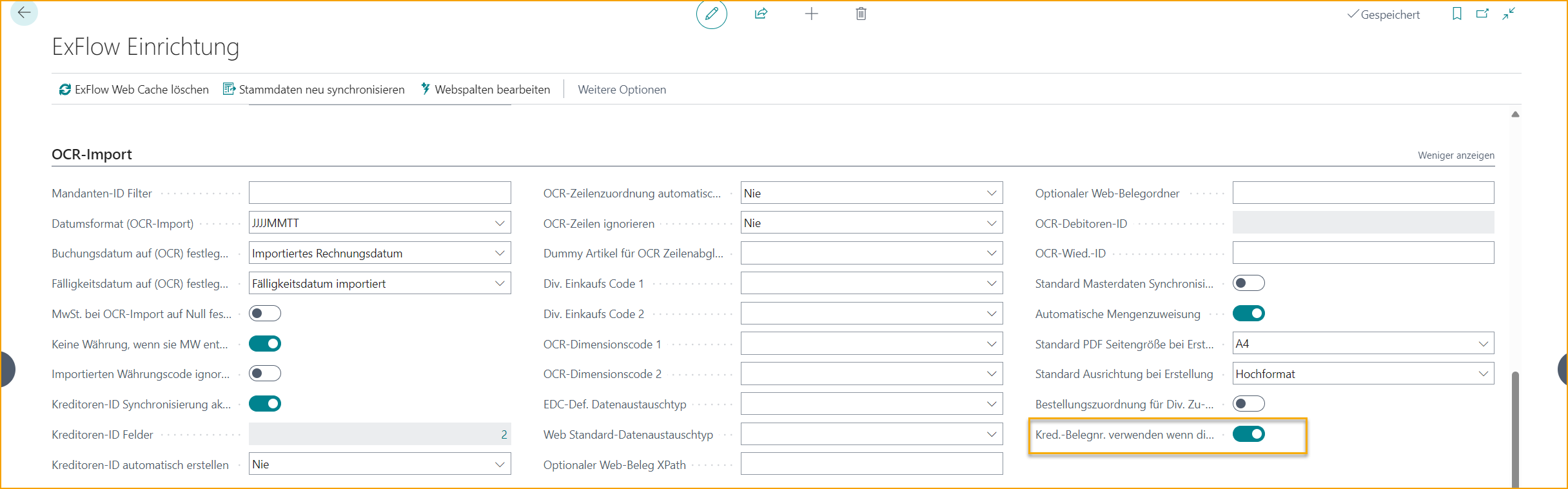This screenshot has width=1568, height=489.
Task: Click the share icon
Action: click(x=761, y=14)
